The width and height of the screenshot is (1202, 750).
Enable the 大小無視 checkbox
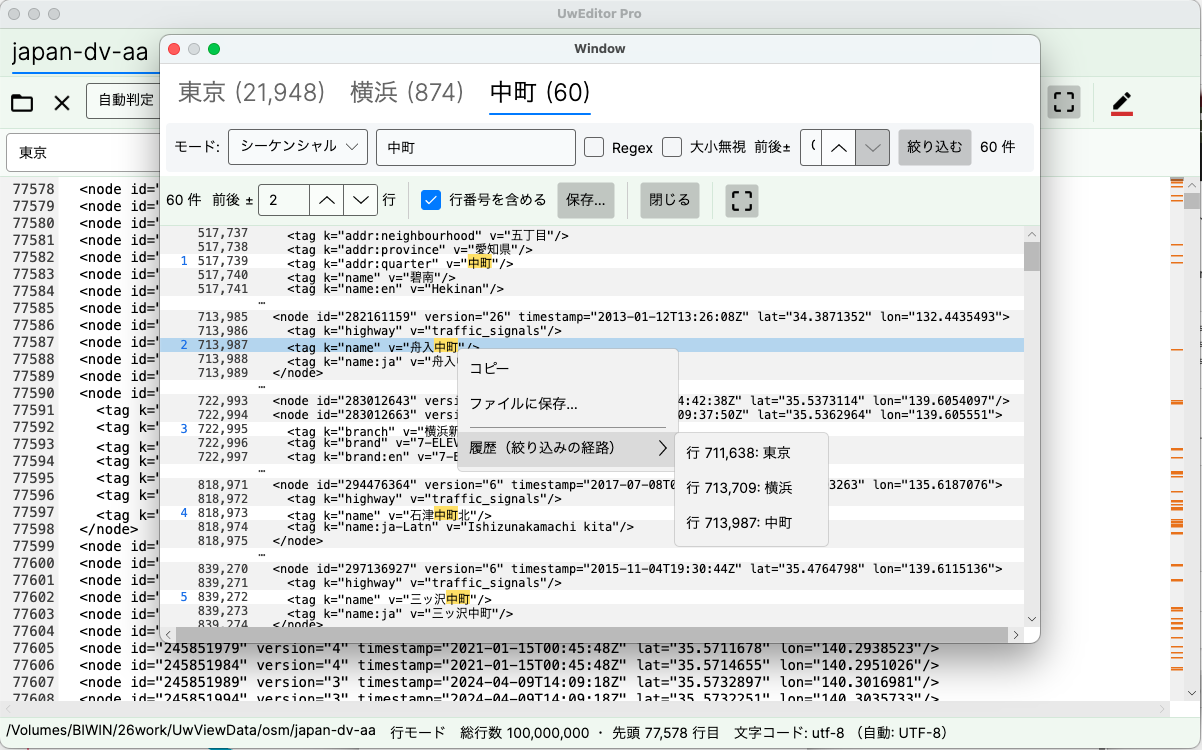[672, 147]
